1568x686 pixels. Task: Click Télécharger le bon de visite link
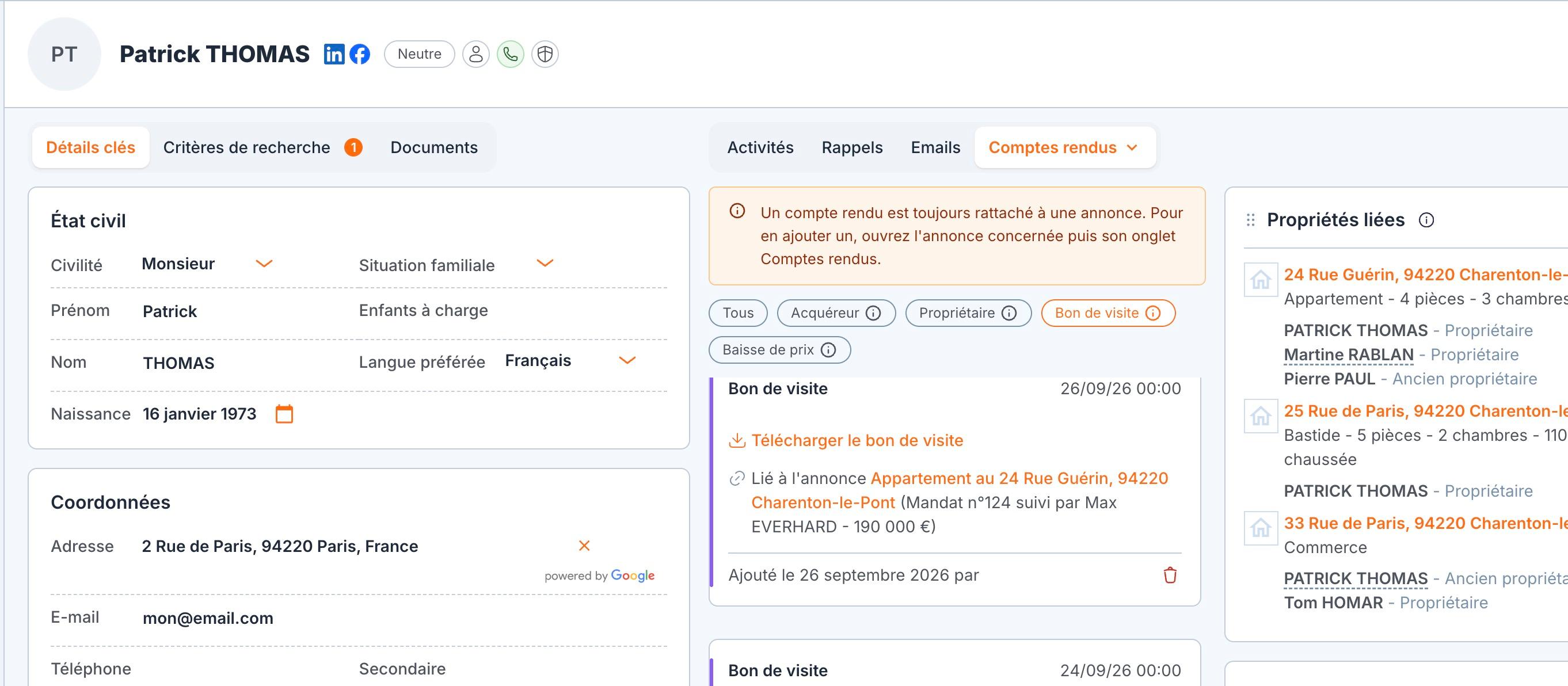click(857, 440)
